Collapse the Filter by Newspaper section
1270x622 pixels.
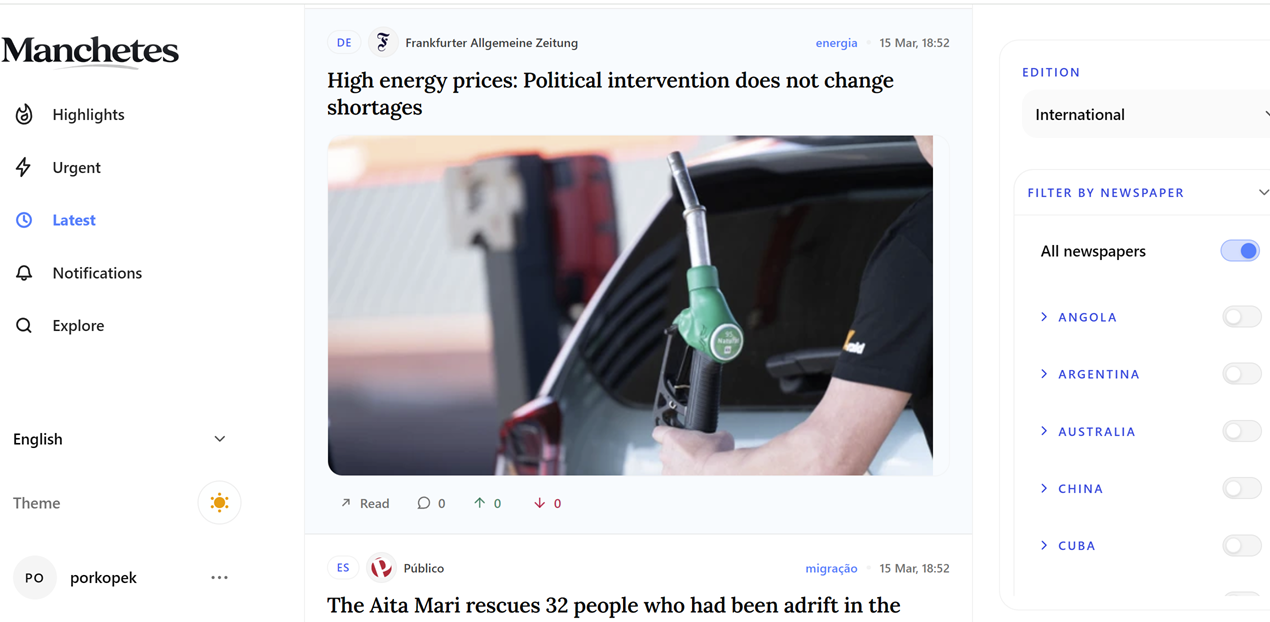coord(1263,192)
